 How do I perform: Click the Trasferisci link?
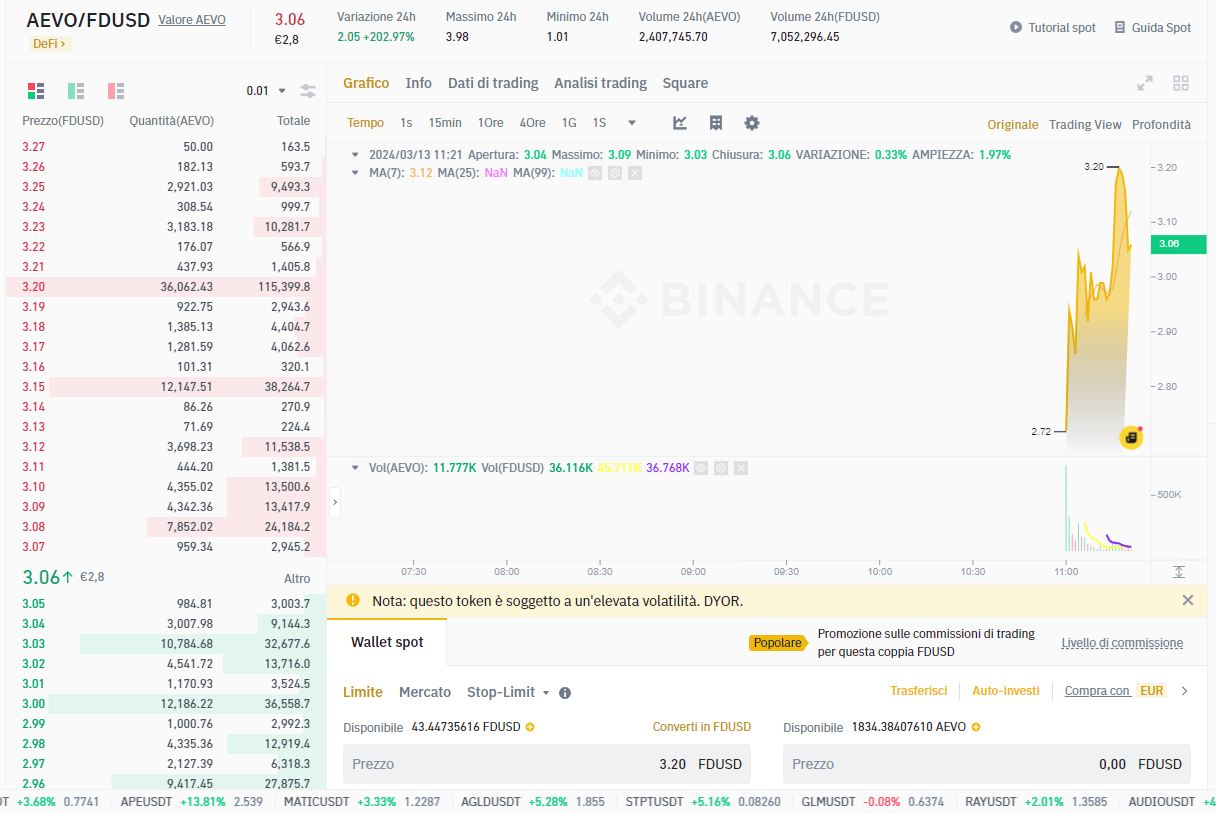click(x=918, y=691)
